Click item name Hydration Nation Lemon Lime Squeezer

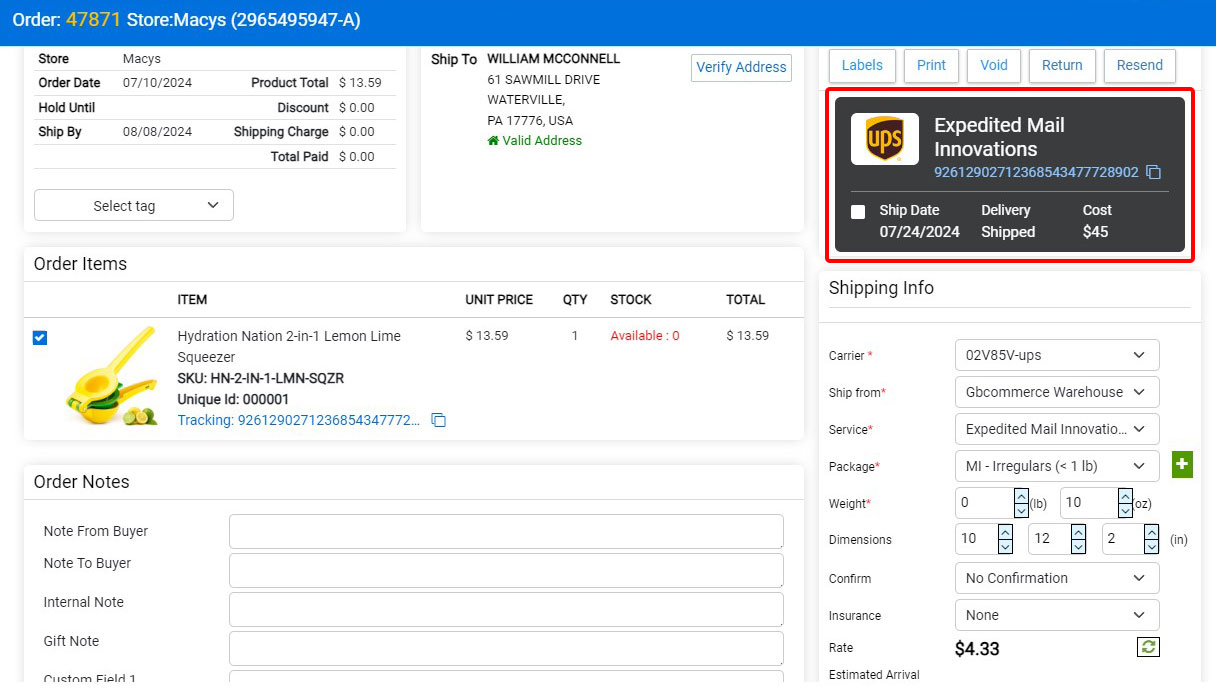point(289,346)
